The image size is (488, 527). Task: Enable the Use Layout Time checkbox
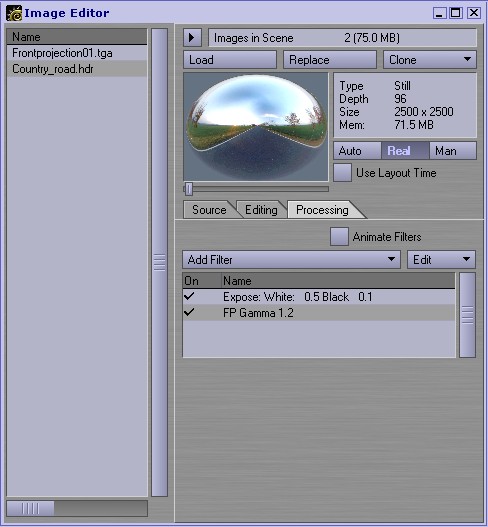[342, 173]
